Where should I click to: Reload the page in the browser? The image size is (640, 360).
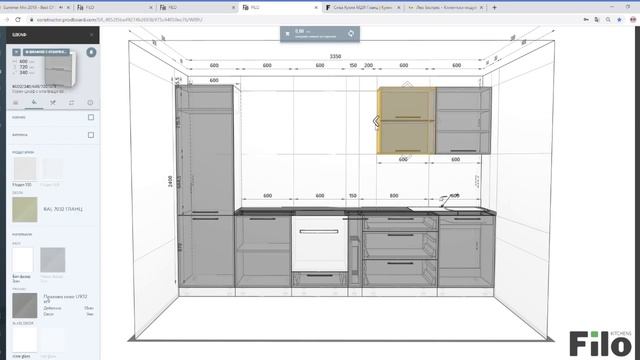point(18,20)
